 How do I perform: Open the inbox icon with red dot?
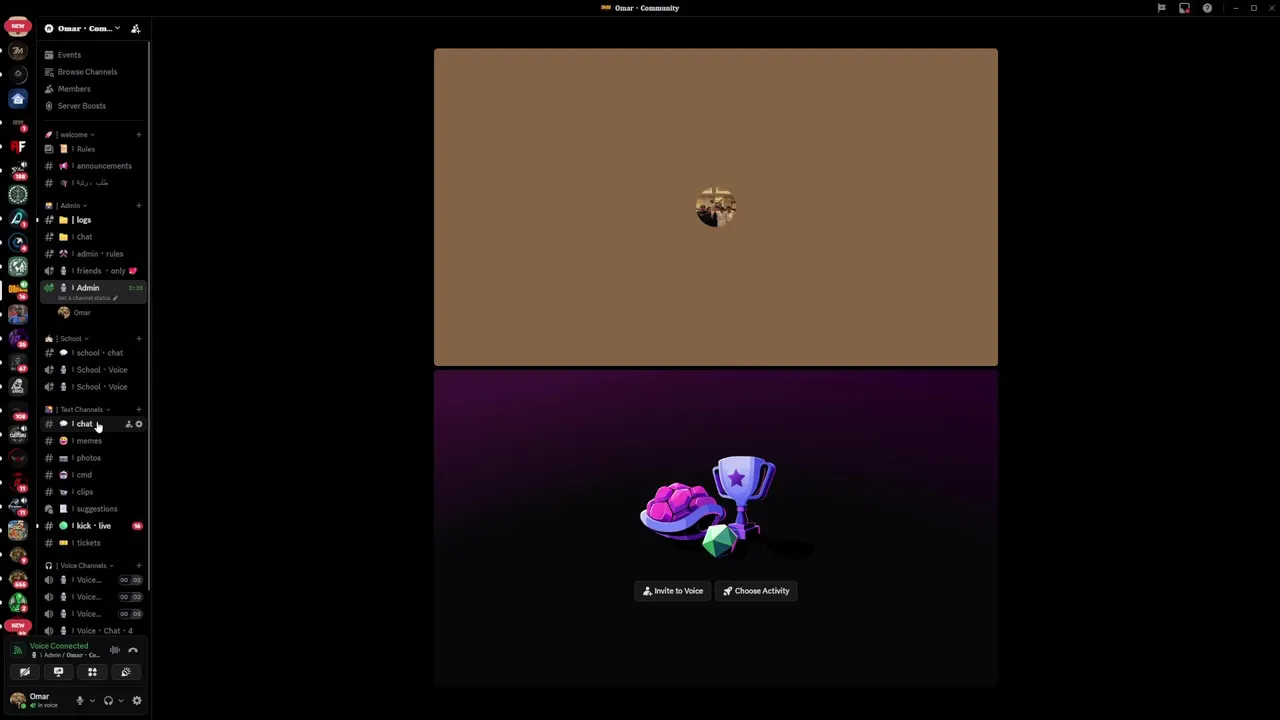pos(1184,8)
